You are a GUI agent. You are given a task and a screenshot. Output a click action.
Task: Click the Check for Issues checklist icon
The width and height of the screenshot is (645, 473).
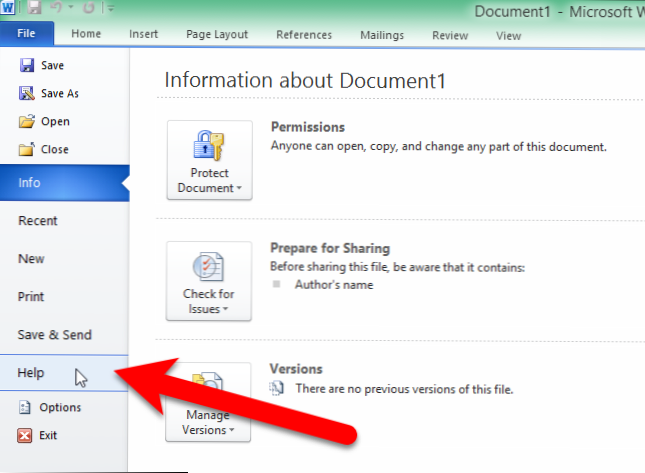click(209, 267)
